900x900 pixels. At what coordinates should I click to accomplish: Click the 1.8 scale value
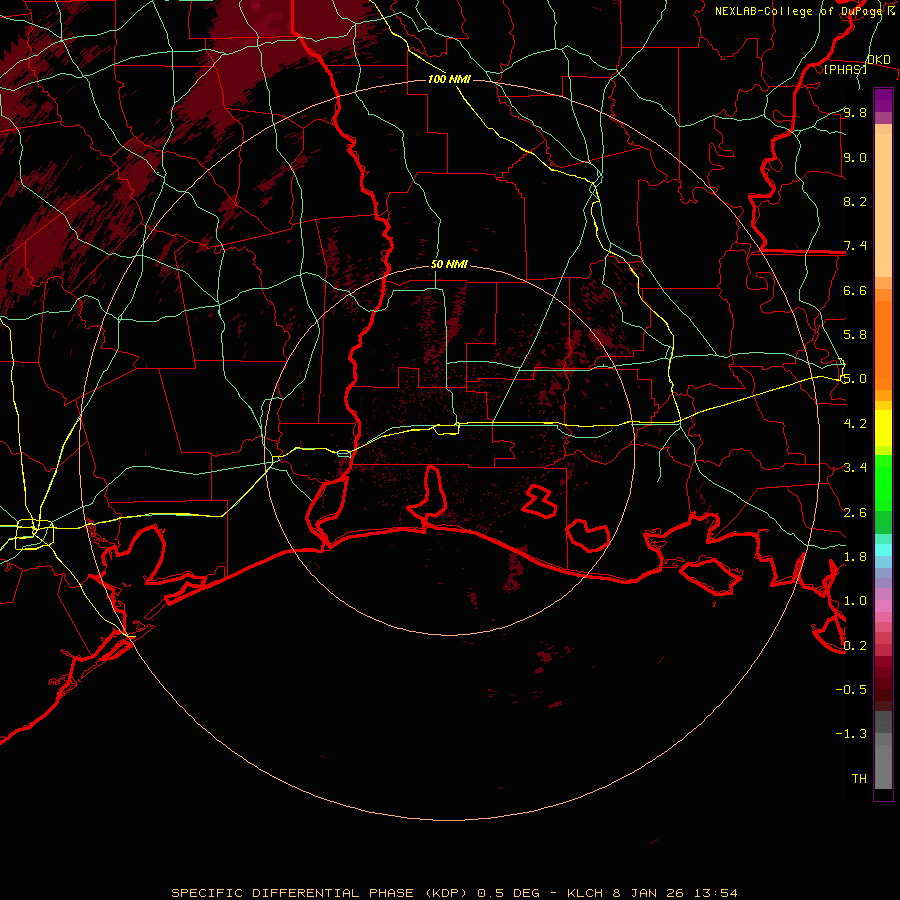pyautogui.click(x=855, y=557)
